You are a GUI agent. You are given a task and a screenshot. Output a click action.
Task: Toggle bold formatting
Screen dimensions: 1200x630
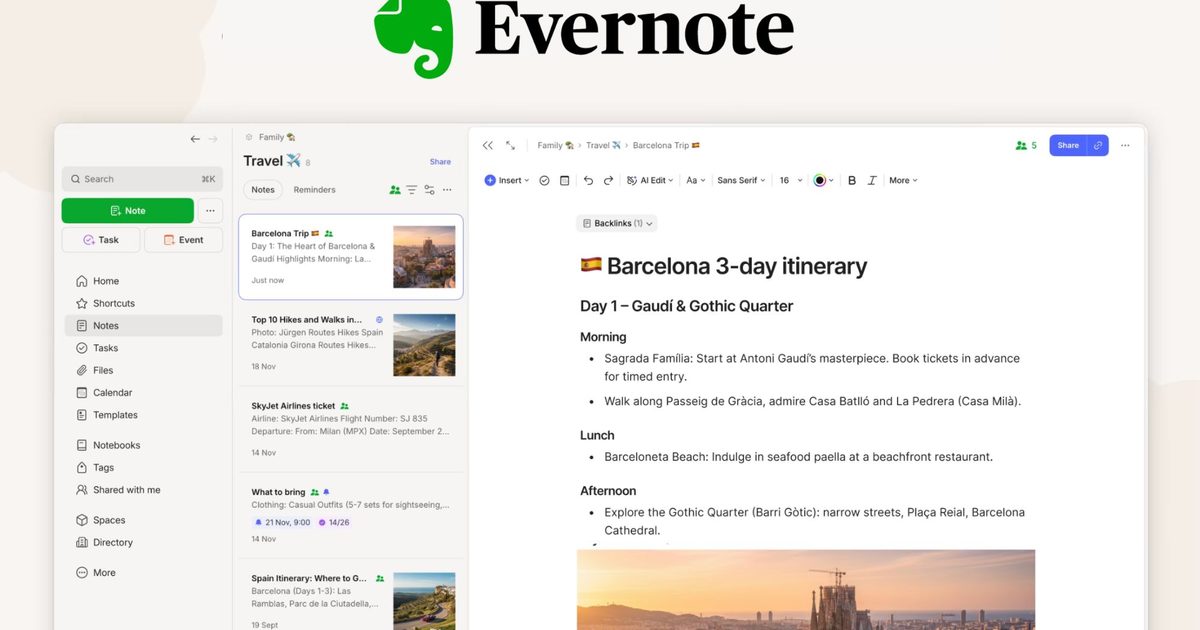(852, 180)
